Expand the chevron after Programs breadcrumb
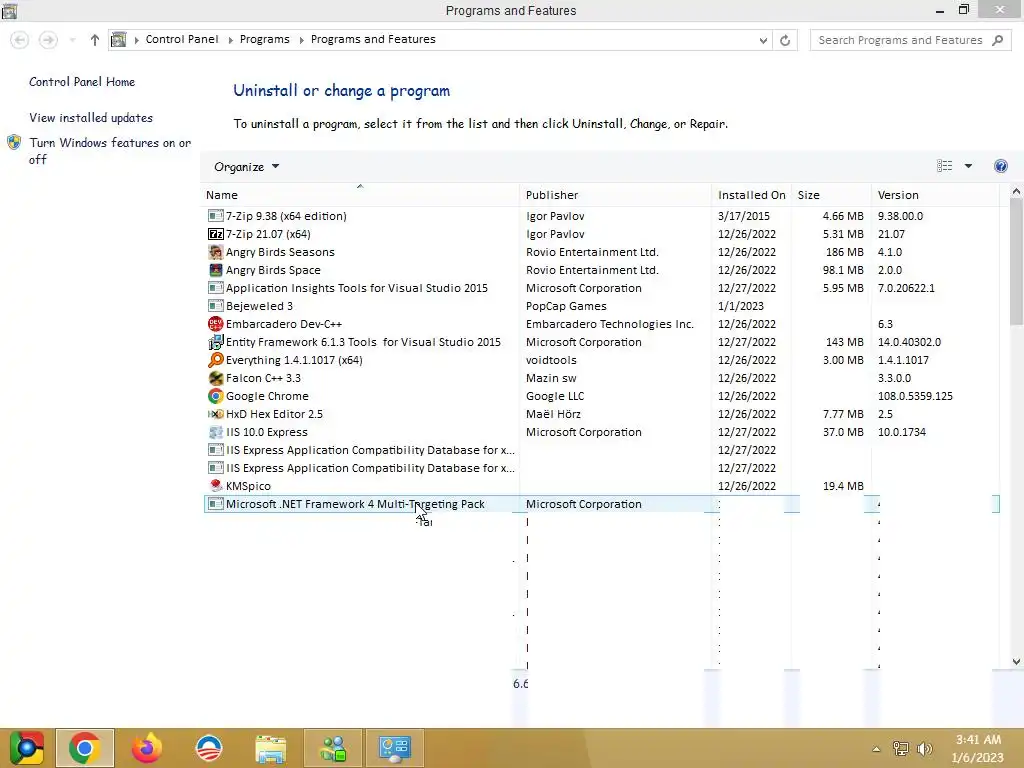This screenshot has width=1024, height=768. (301, 40)
